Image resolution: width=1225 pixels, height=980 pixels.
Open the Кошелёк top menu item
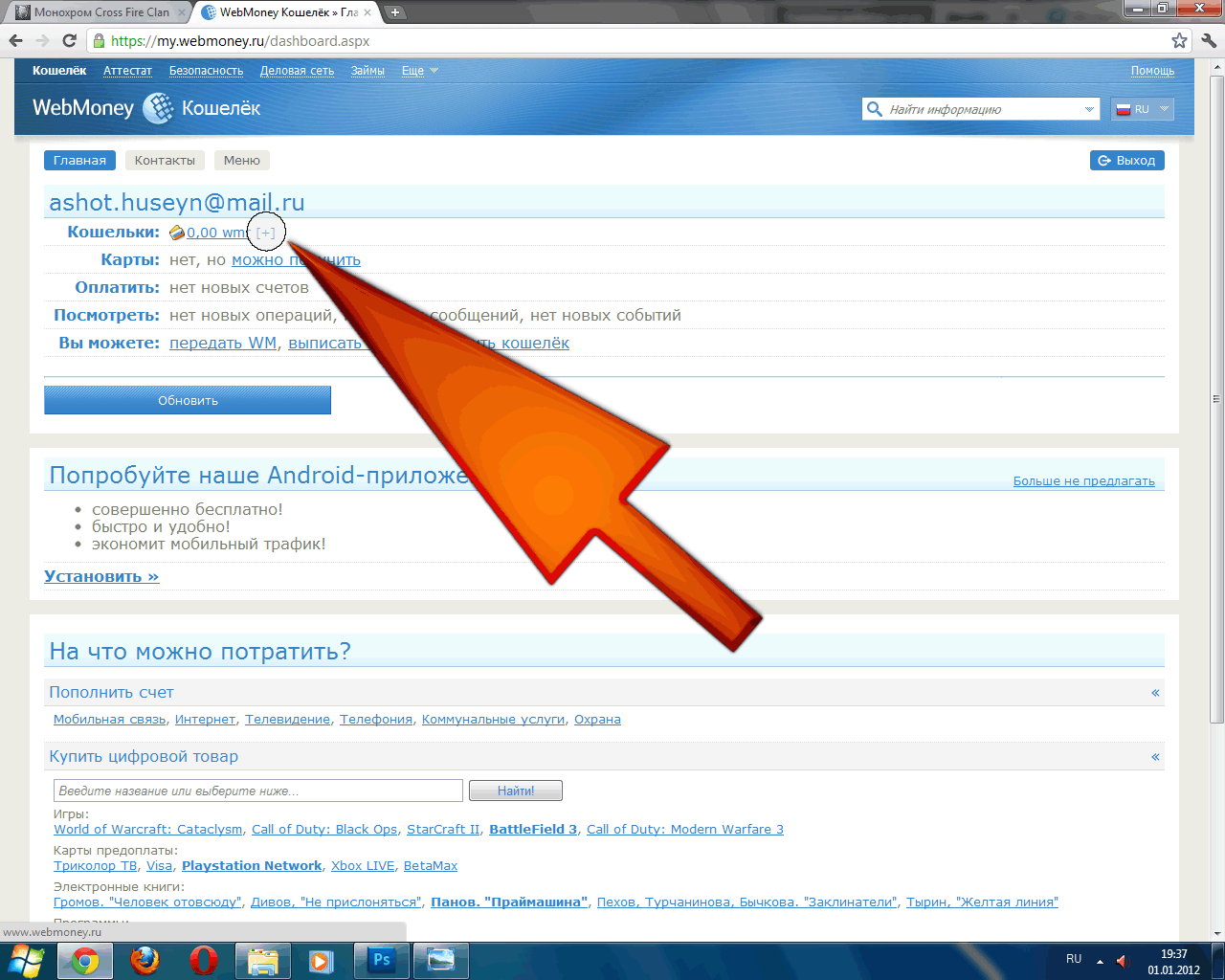(59, 71)
